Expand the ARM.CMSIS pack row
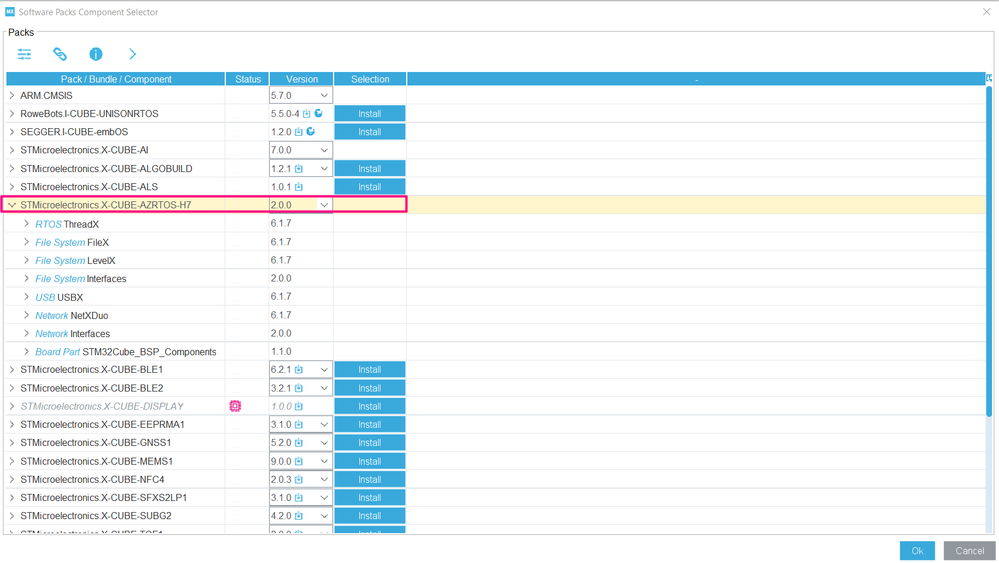The height and width of the screenshot is (563, 999). [x=11, y=96]
